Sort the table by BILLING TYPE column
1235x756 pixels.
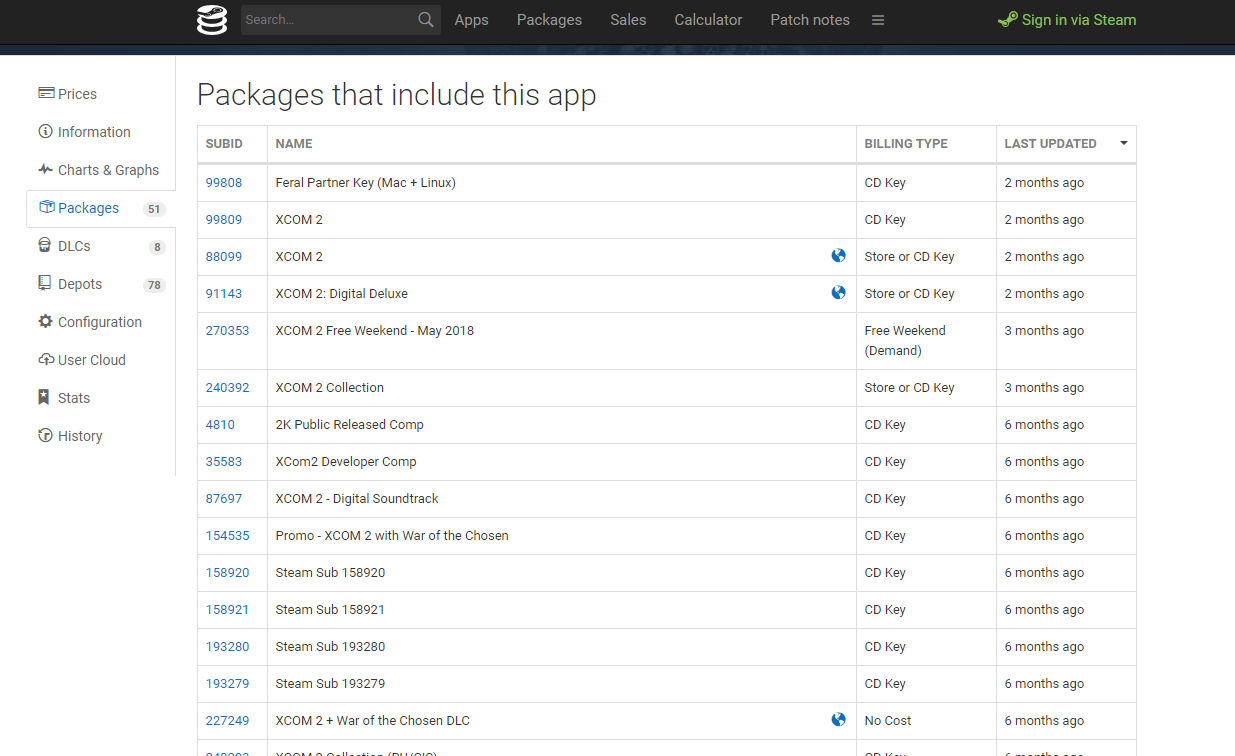tap(926, 144)
